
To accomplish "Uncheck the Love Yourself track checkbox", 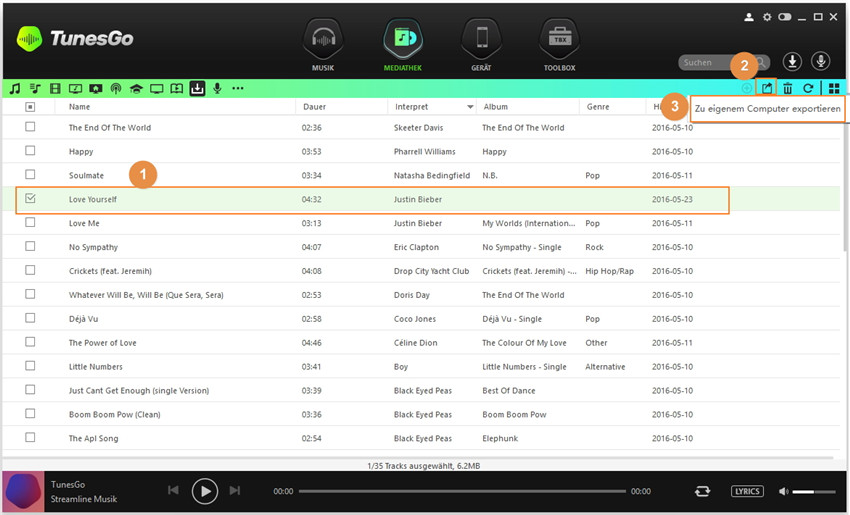I will [x=30, y=199].
